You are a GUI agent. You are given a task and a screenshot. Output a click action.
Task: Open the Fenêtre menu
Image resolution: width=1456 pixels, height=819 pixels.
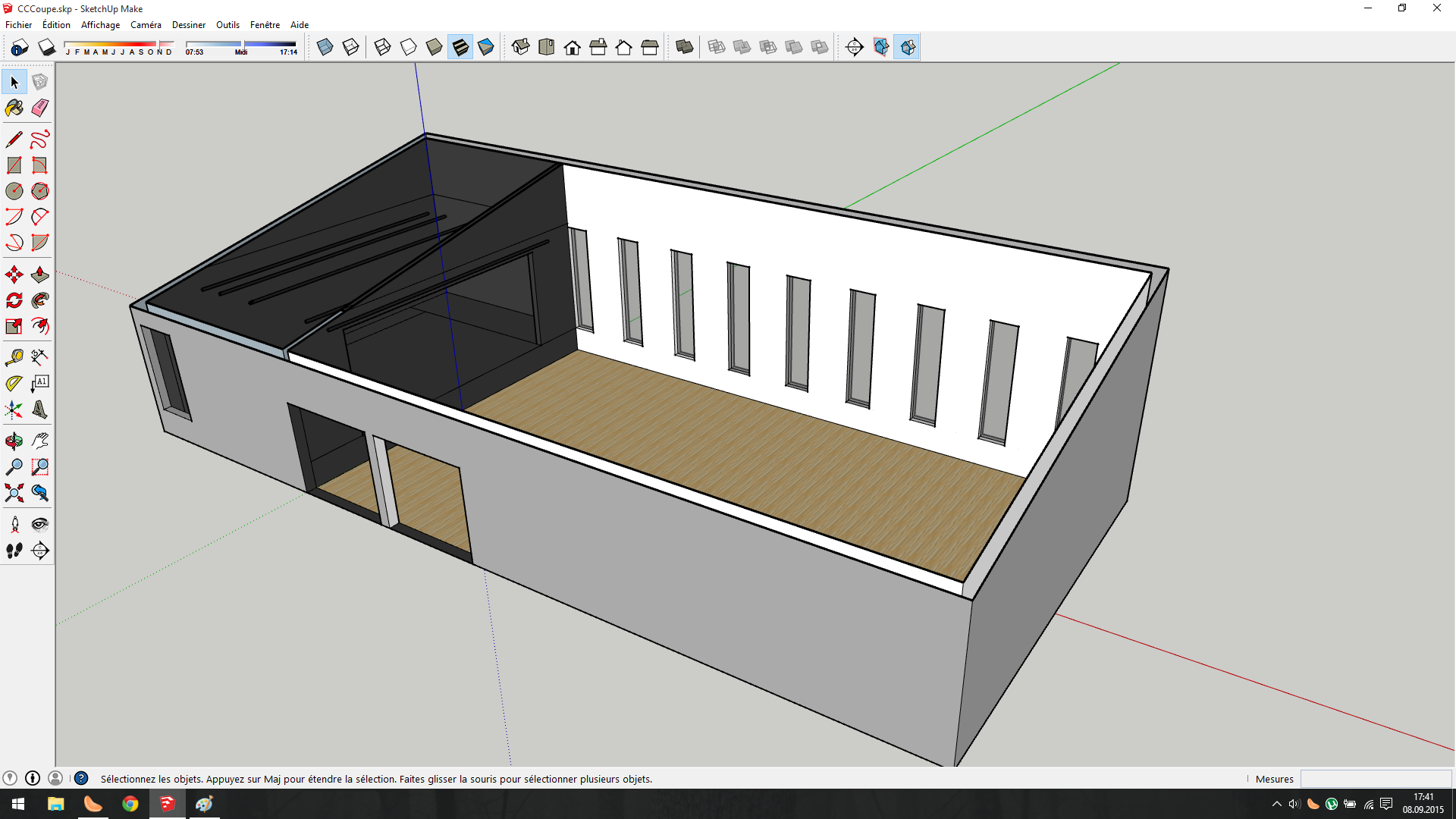coord(265,24)
